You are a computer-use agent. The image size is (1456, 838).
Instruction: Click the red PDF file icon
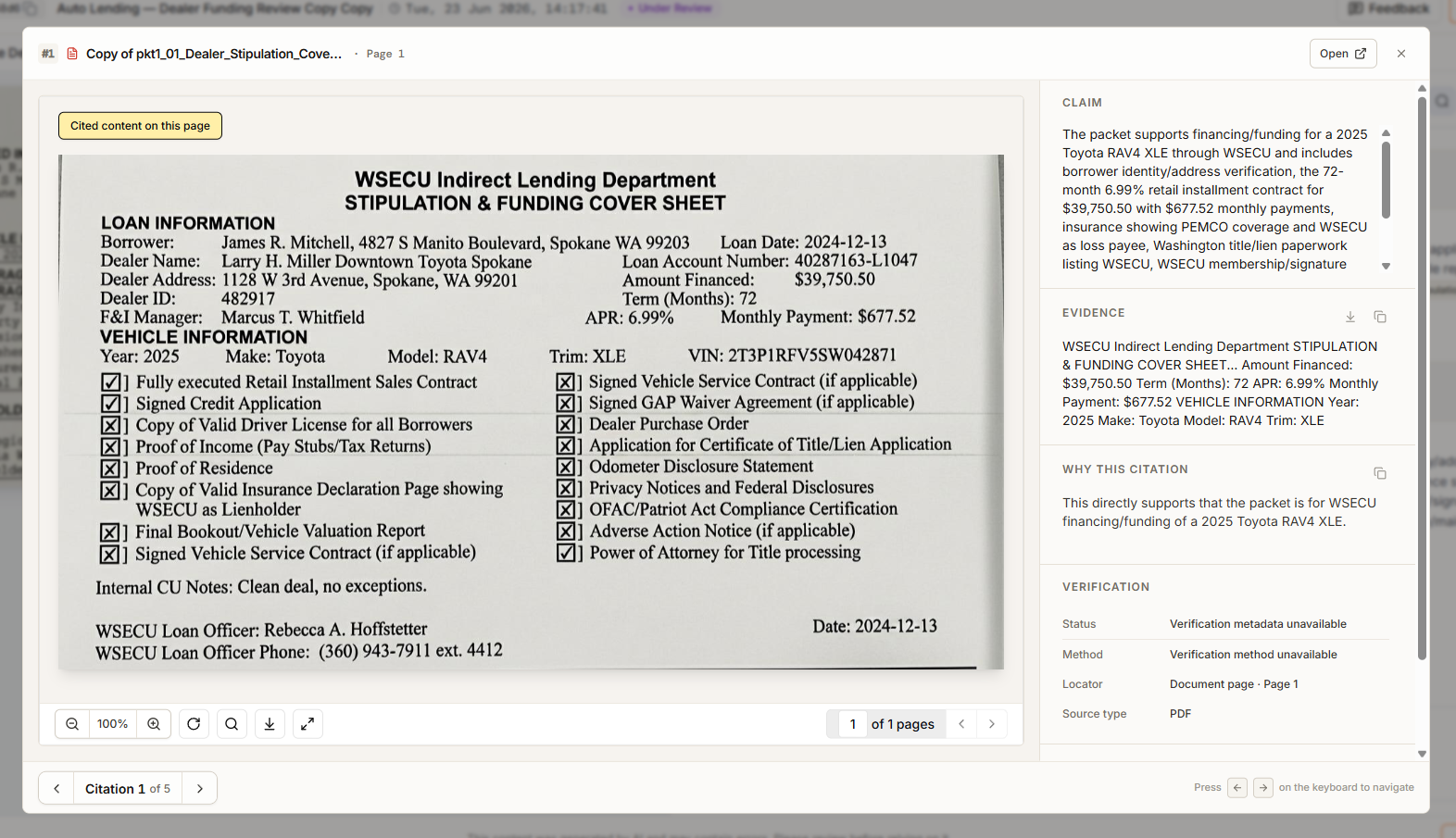[x=72, y=54]
